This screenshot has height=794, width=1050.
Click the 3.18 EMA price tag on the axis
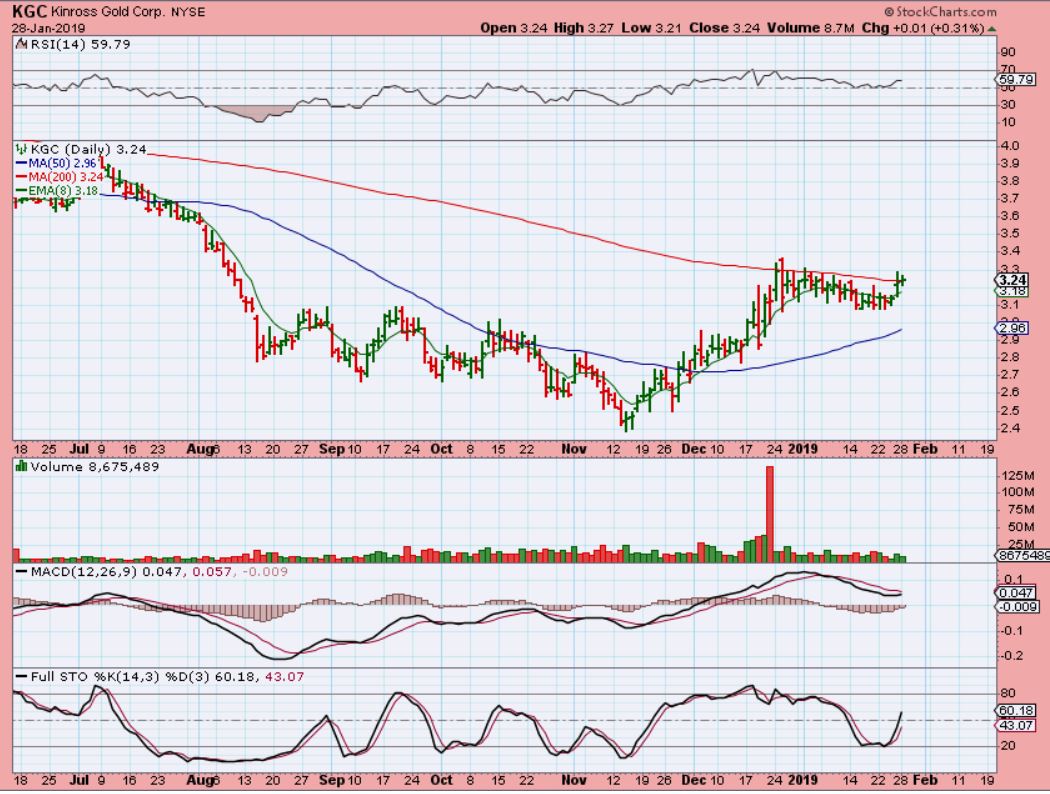coord(1012,291)
